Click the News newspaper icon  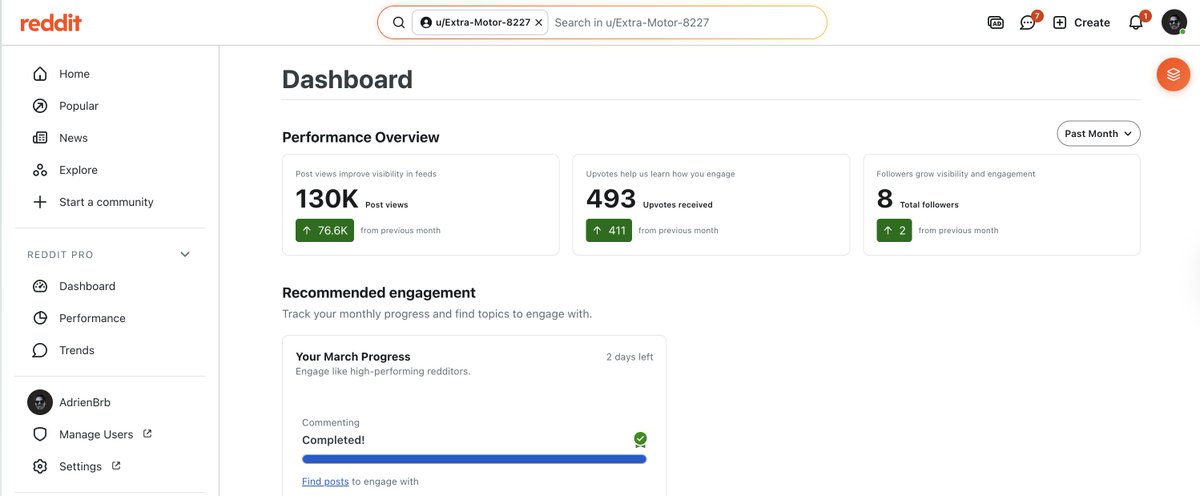[x=40, y=138]
